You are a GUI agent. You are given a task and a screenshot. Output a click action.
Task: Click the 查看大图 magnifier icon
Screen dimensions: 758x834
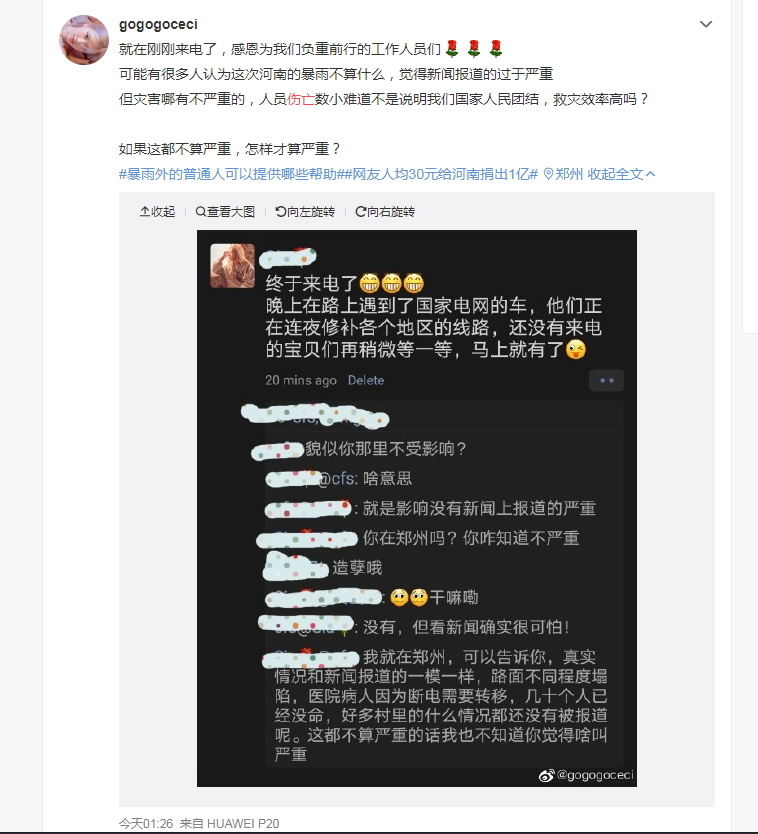click(x=200, y=212)
